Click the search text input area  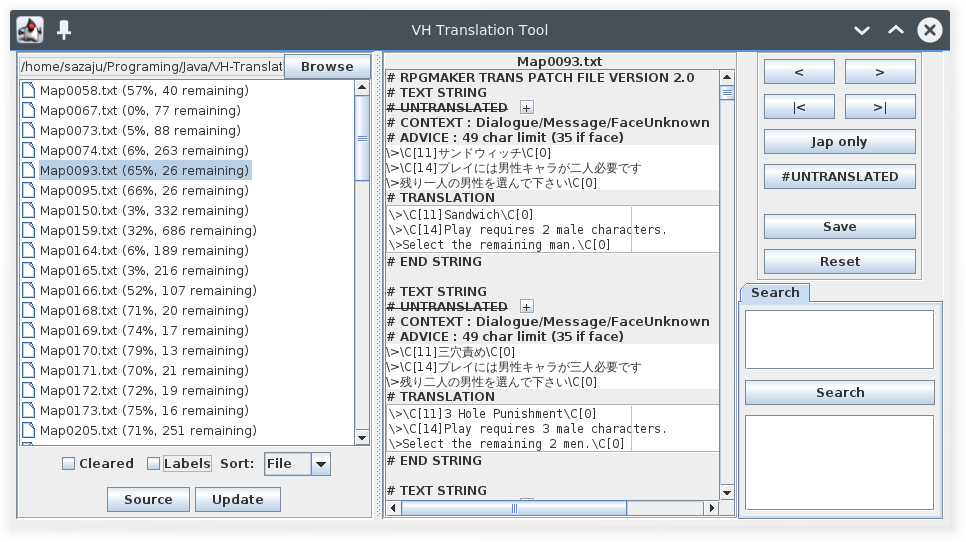click(840, 339)
